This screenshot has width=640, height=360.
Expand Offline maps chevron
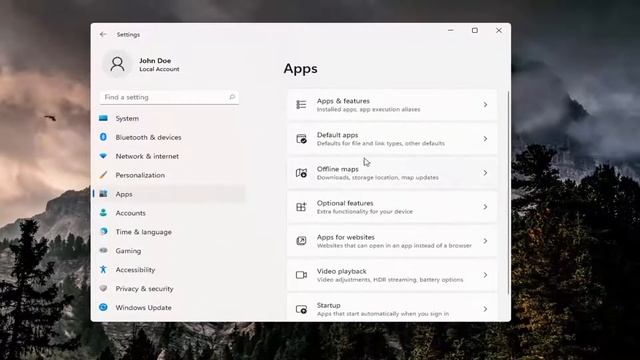point(485,173)
